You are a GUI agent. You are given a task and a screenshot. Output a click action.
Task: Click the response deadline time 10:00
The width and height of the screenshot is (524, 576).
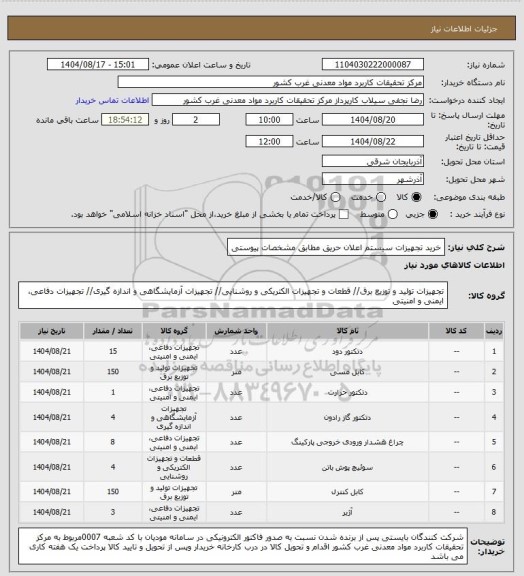tap(269, 120)
